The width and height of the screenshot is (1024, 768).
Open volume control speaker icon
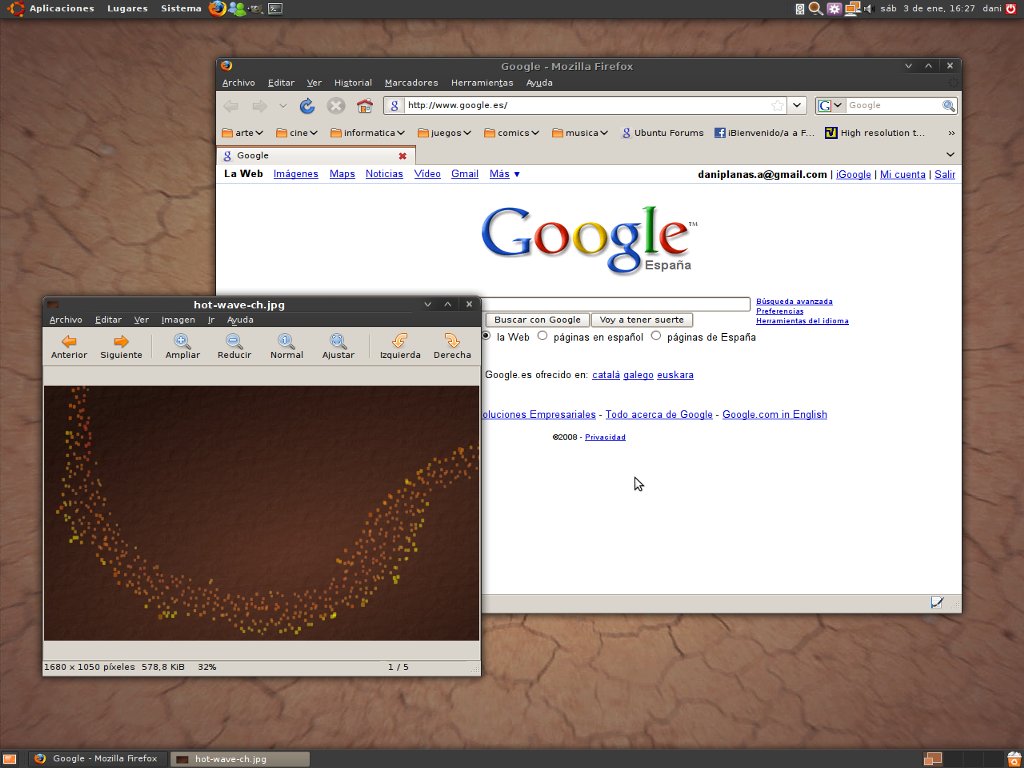[869, 8]
